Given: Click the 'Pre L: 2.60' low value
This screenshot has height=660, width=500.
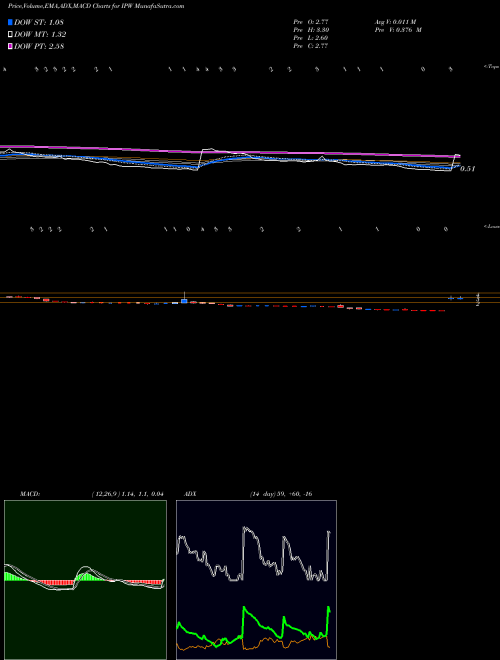Looking at the screenshot, I should click(311, 38).
